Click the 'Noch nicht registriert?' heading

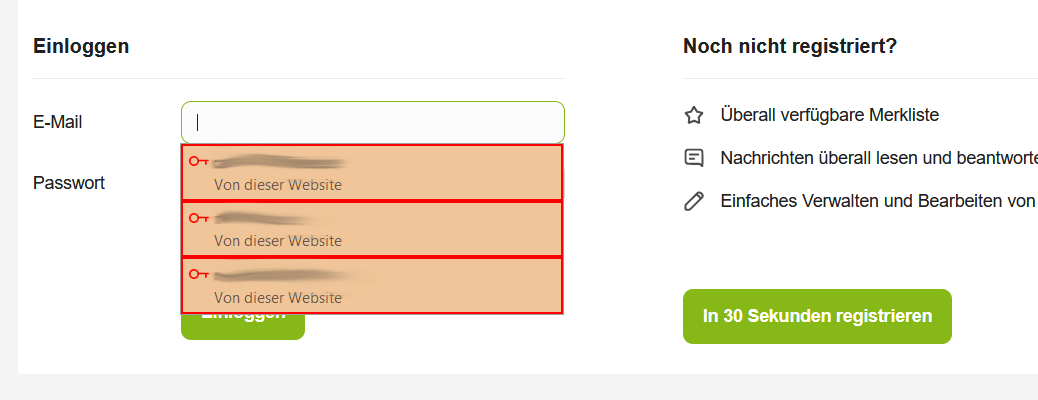[790, 46]
